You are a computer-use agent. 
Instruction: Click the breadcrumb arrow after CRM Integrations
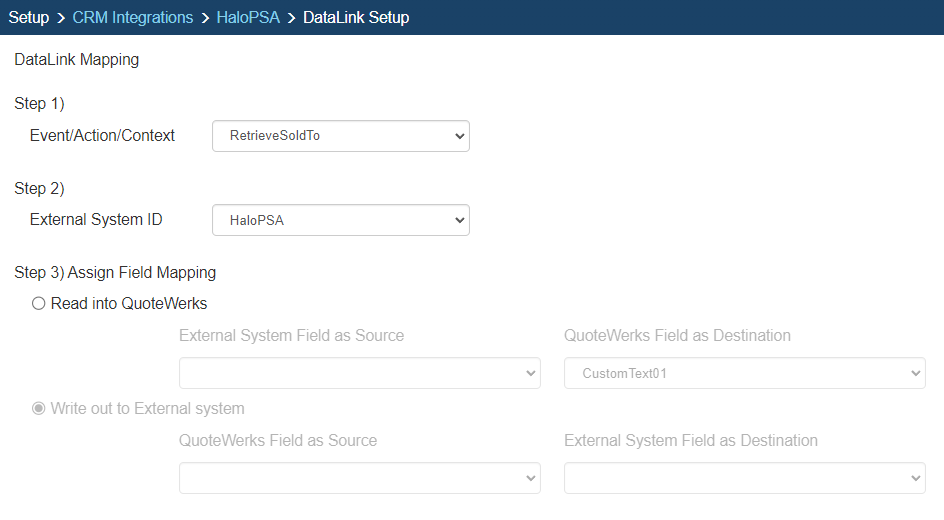tap(205, 17)
